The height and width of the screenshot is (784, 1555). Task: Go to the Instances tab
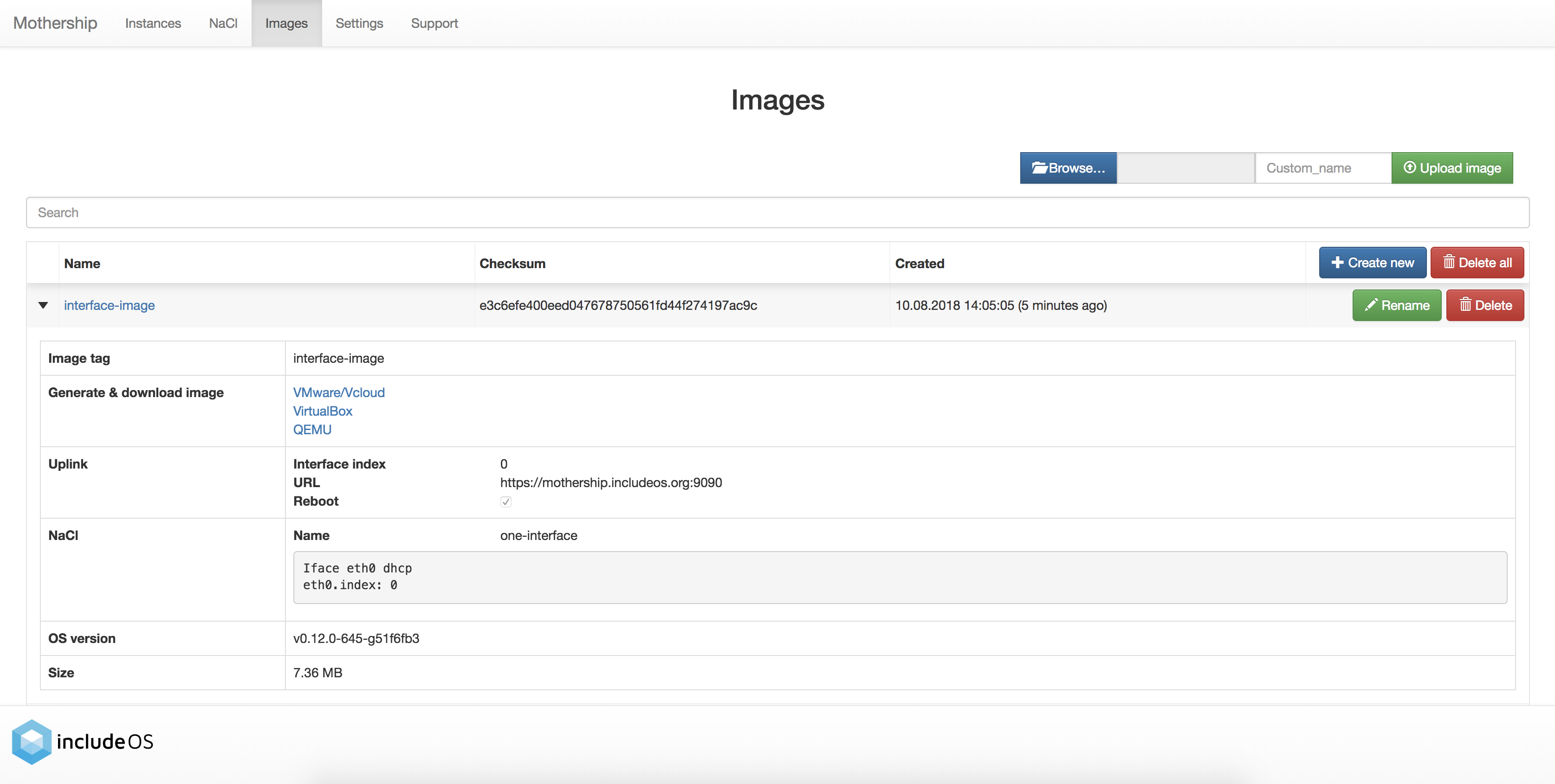(153, 23)
